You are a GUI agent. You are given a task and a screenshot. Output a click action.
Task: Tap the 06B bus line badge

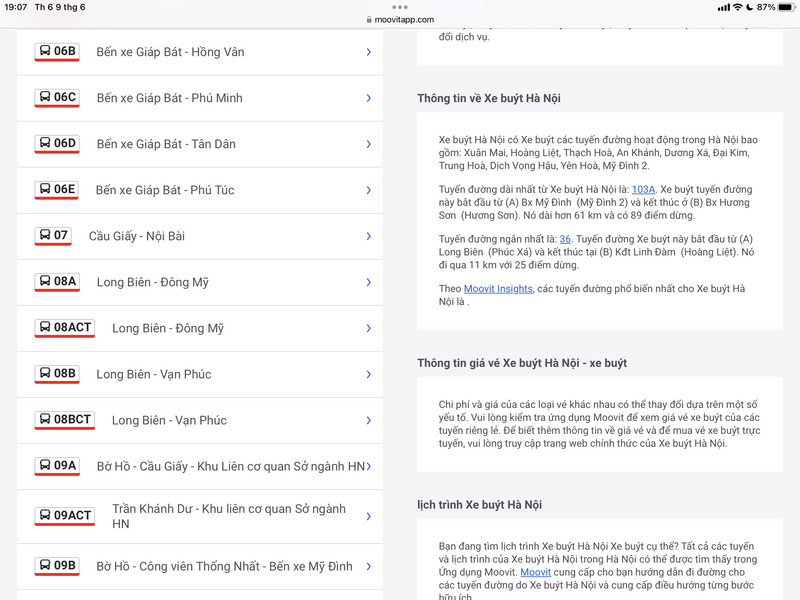click(57, 52)
